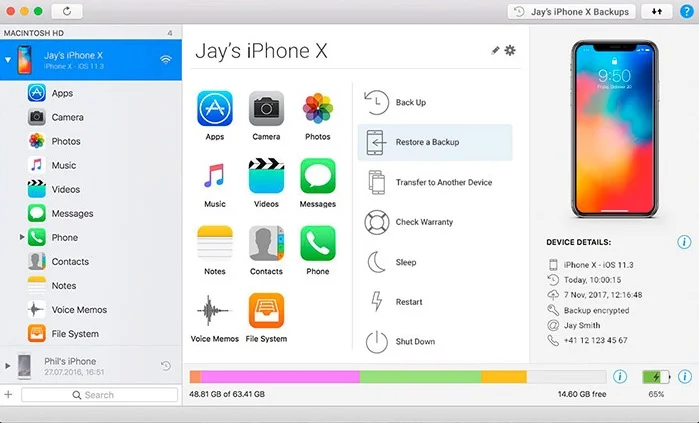This screenshot has height=423, width=699.
Task: Click the transfer arrows toolbar button
Action: [x=657, y=12]
